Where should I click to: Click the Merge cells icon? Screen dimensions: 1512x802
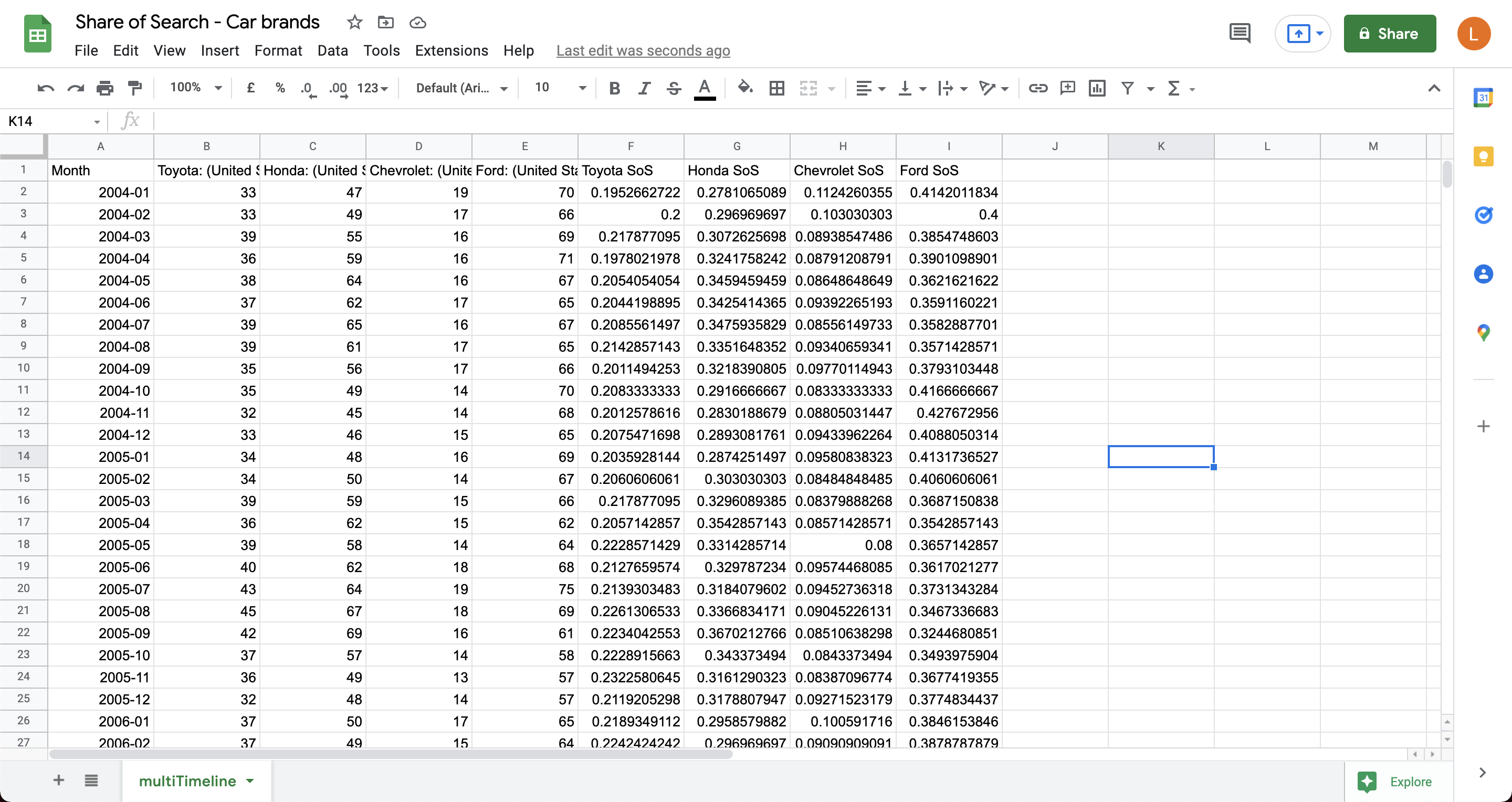coord(808,88)
